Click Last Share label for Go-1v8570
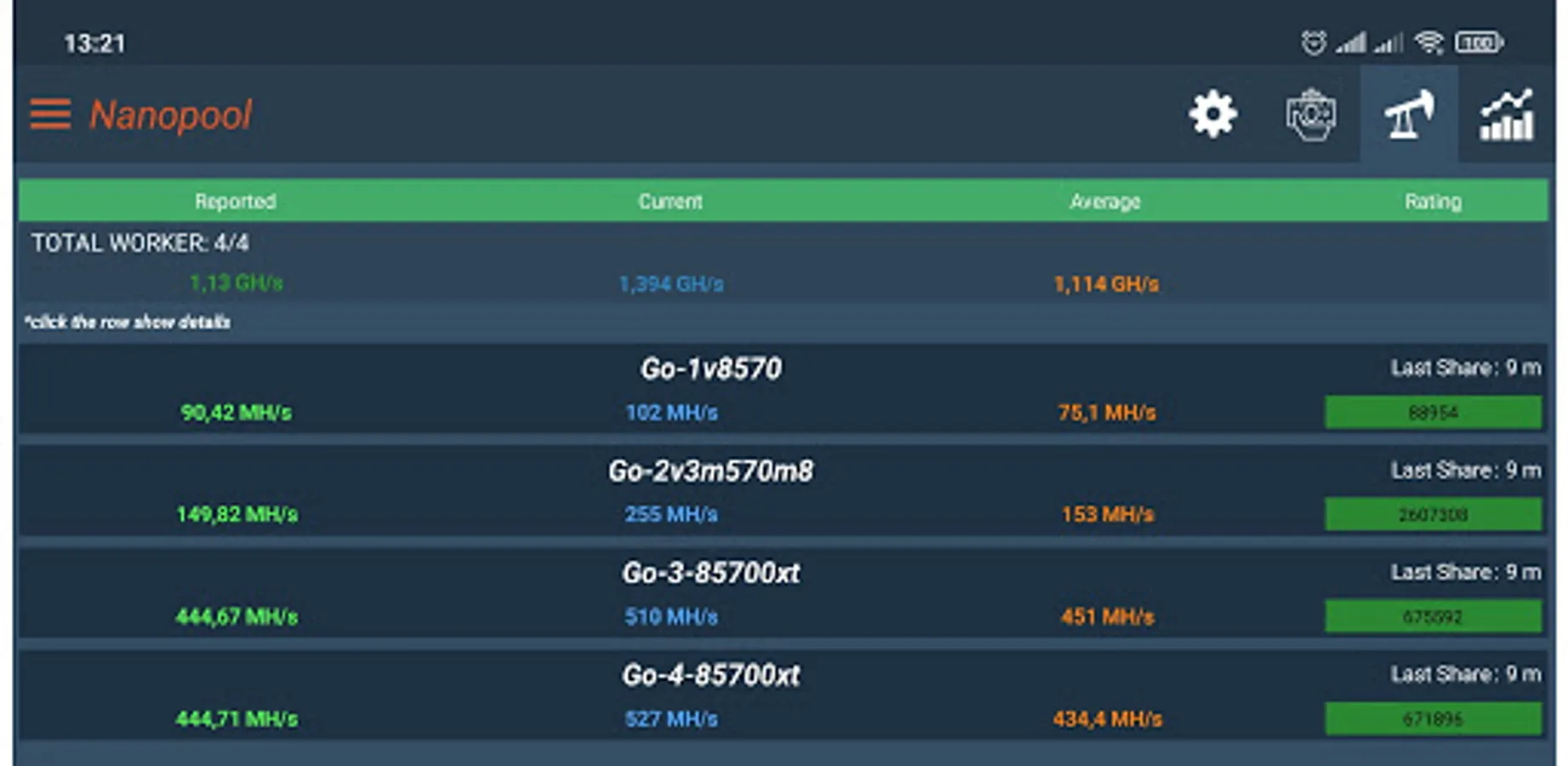The height and width of the screenshot is (766, 1568). point(1466,368)
